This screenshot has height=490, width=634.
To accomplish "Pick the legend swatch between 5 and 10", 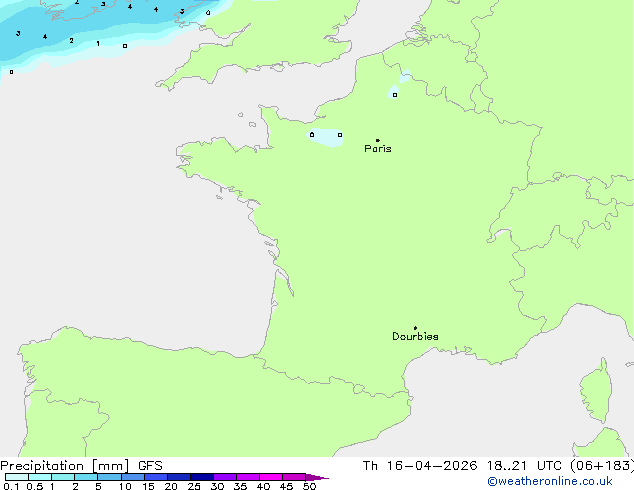I will pos(109,477).
